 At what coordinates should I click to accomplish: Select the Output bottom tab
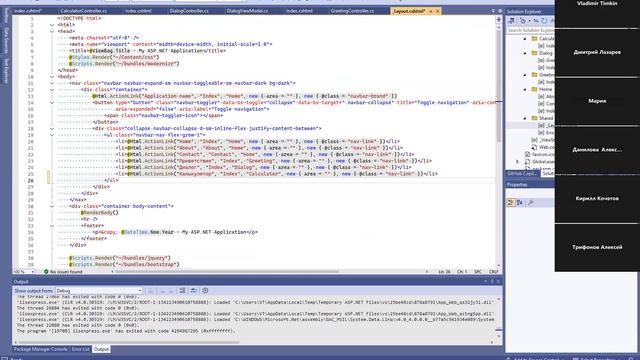[101, 349]
